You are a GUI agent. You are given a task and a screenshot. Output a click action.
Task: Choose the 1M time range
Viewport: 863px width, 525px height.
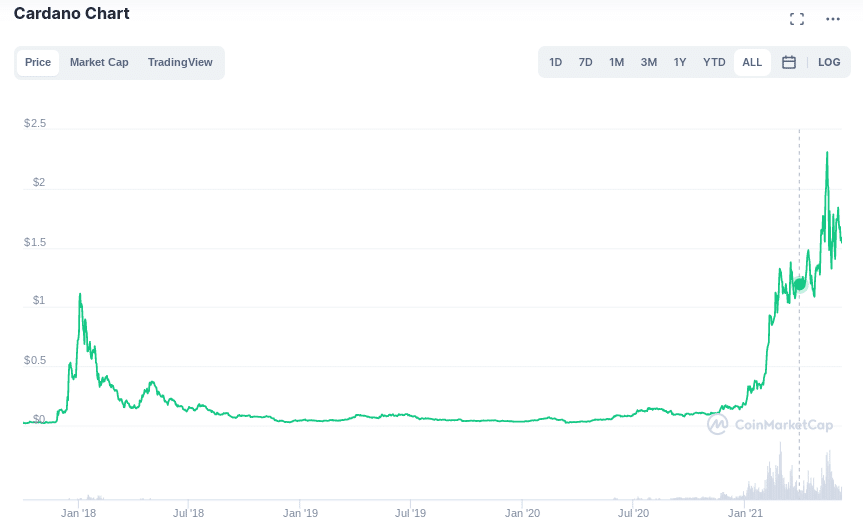[x=617, y=62]
